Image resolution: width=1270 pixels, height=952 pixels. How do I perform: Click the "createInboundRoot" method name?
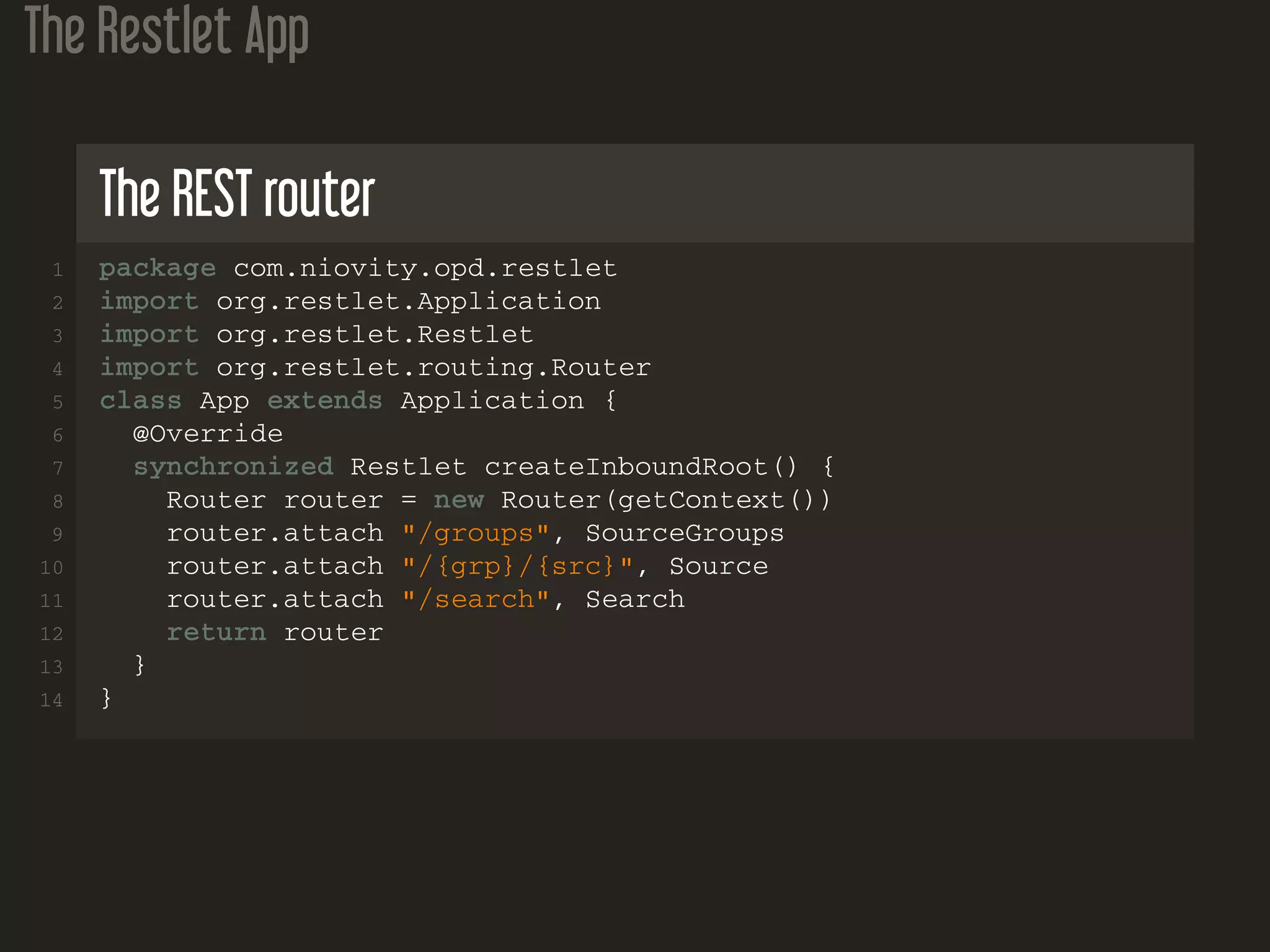point(626,467)
